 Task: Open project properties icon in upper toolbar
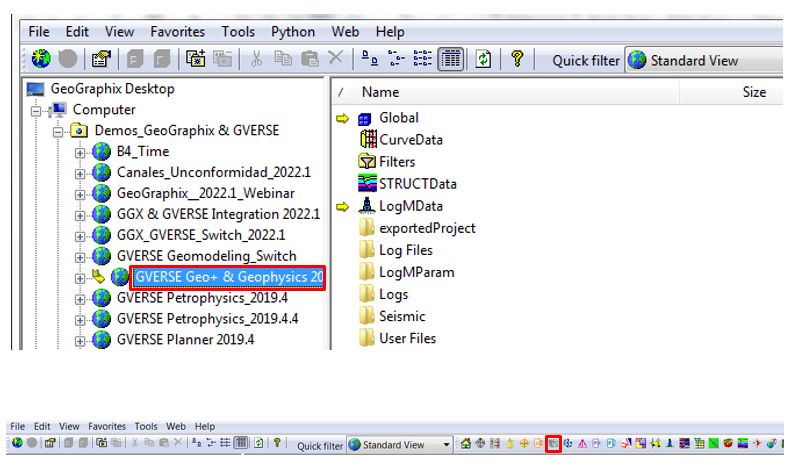(x=101, y=59)
